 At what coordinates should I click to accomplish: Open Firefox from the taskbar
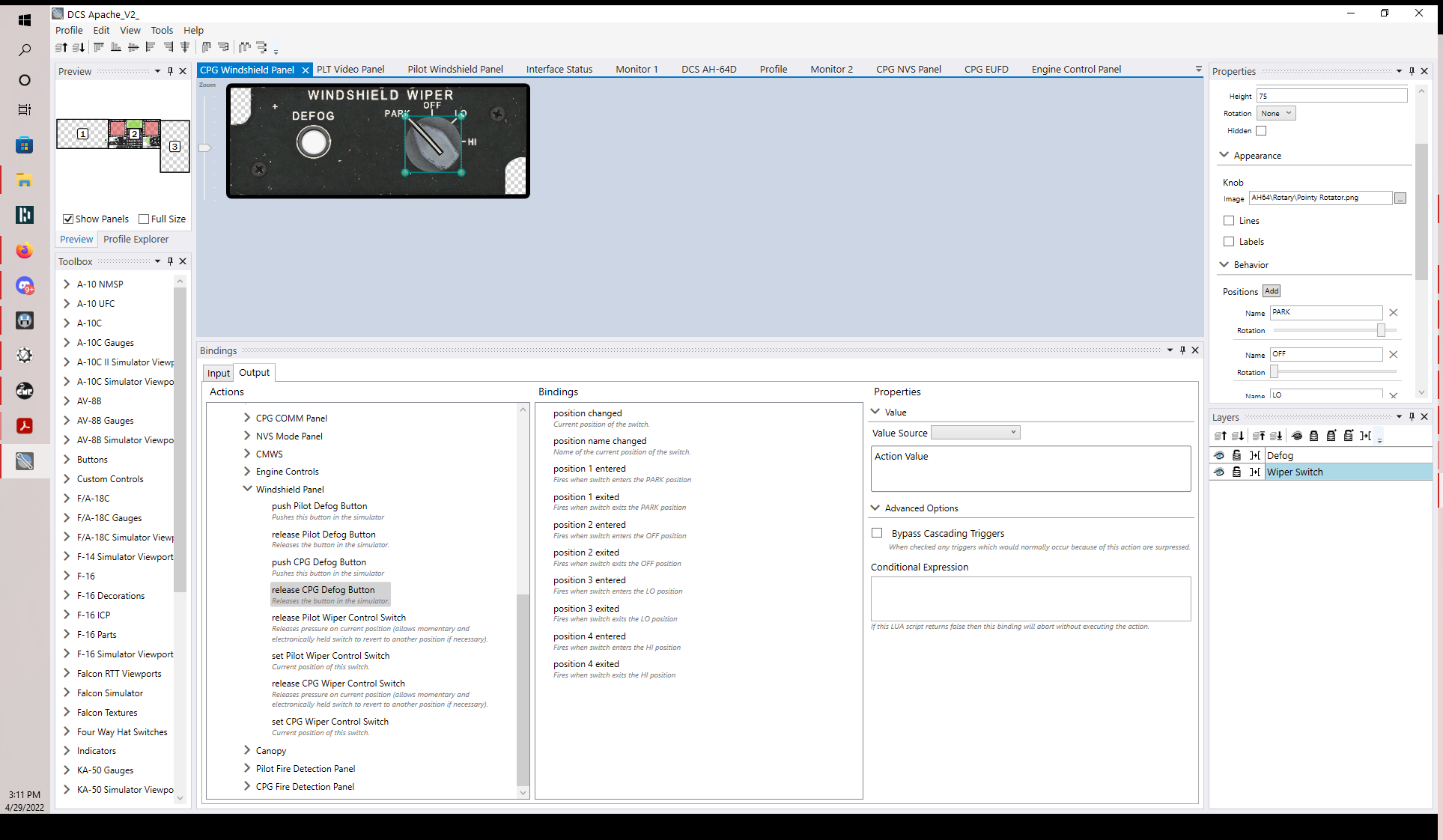(25, 250)
